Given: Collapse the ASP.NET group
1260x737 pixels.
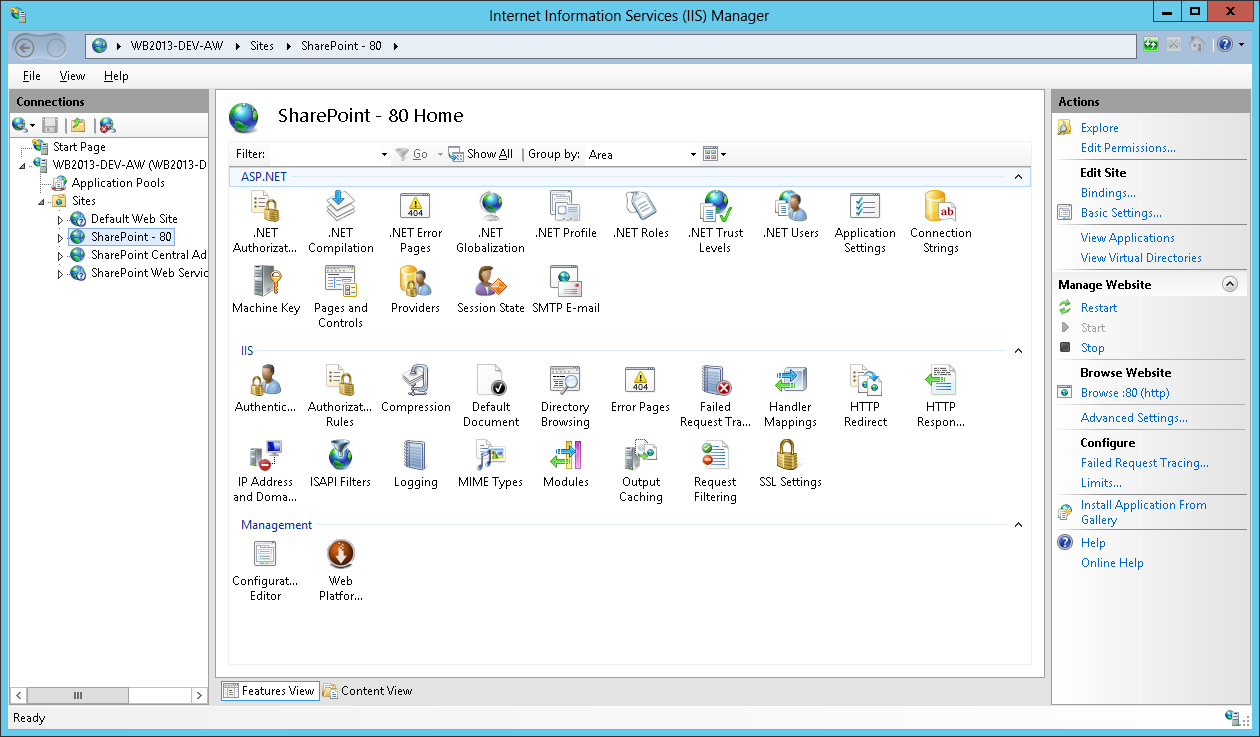Looking at the screenshot, I should [x=1019, y=177].
